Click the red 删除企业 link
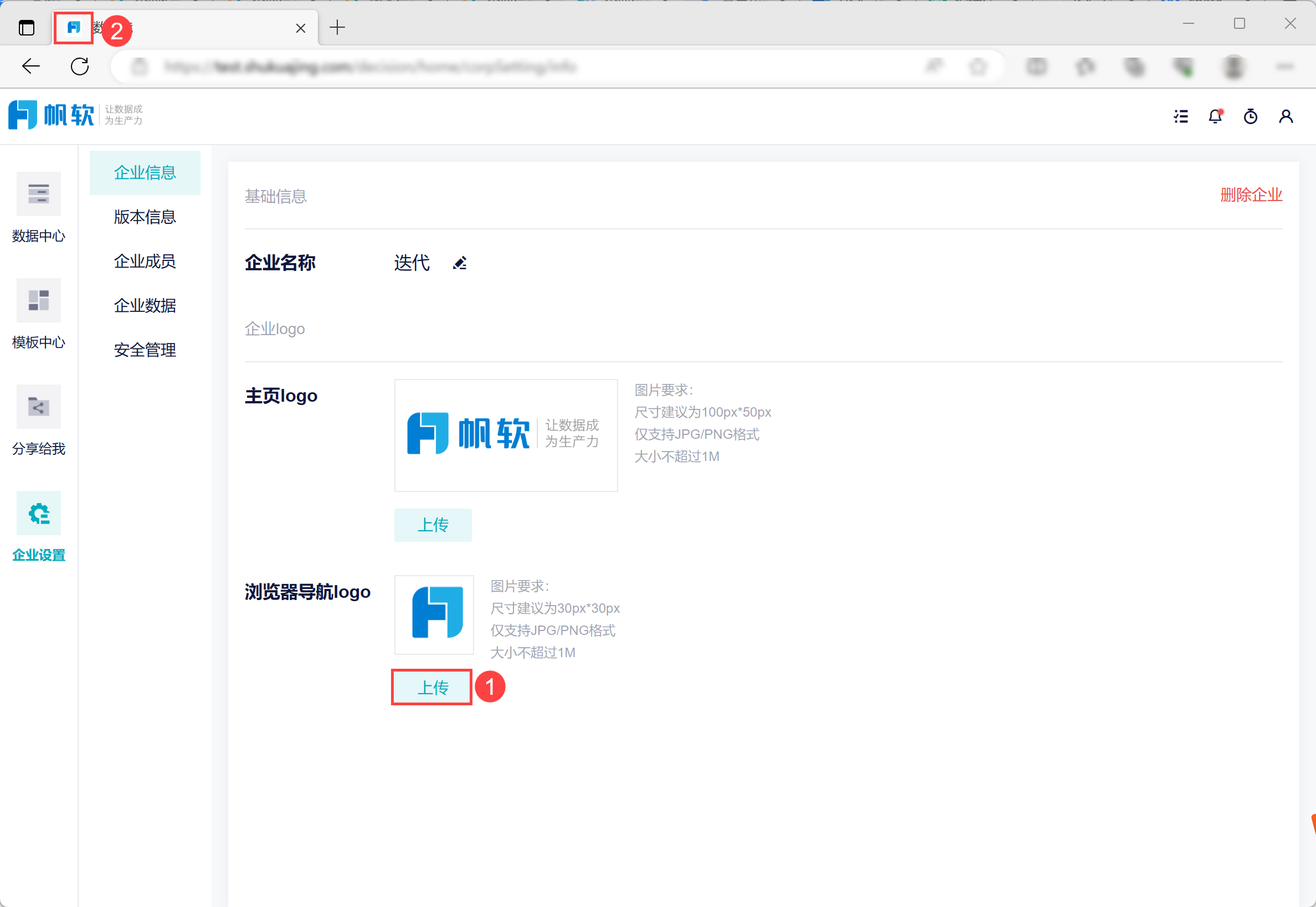The width and height of the screenshot is (1316, 907). 1251,195
